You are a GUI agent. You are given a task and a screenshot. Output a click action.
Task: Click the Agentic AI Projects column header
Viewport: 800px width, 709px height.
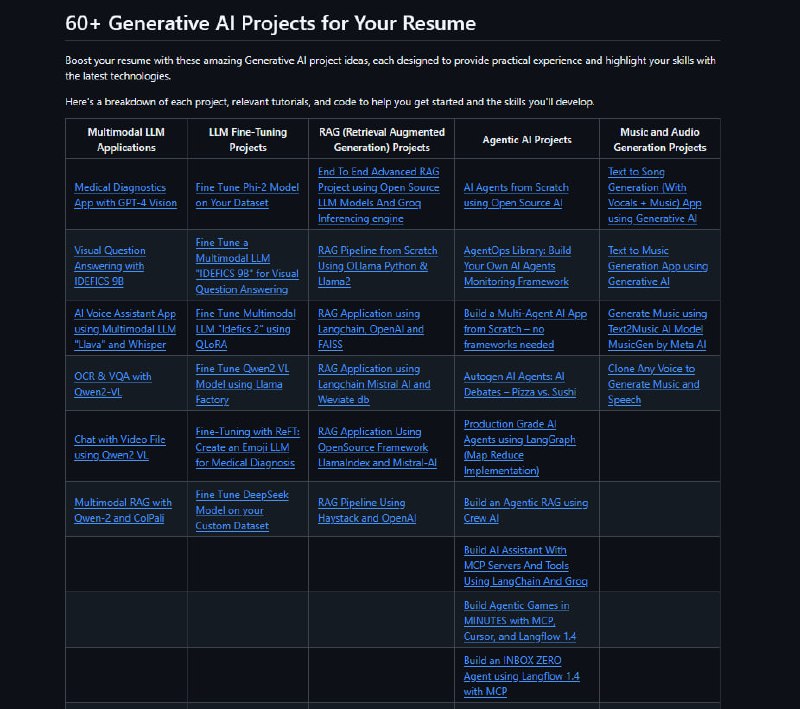pyautogui.click(x=527, y=139)
